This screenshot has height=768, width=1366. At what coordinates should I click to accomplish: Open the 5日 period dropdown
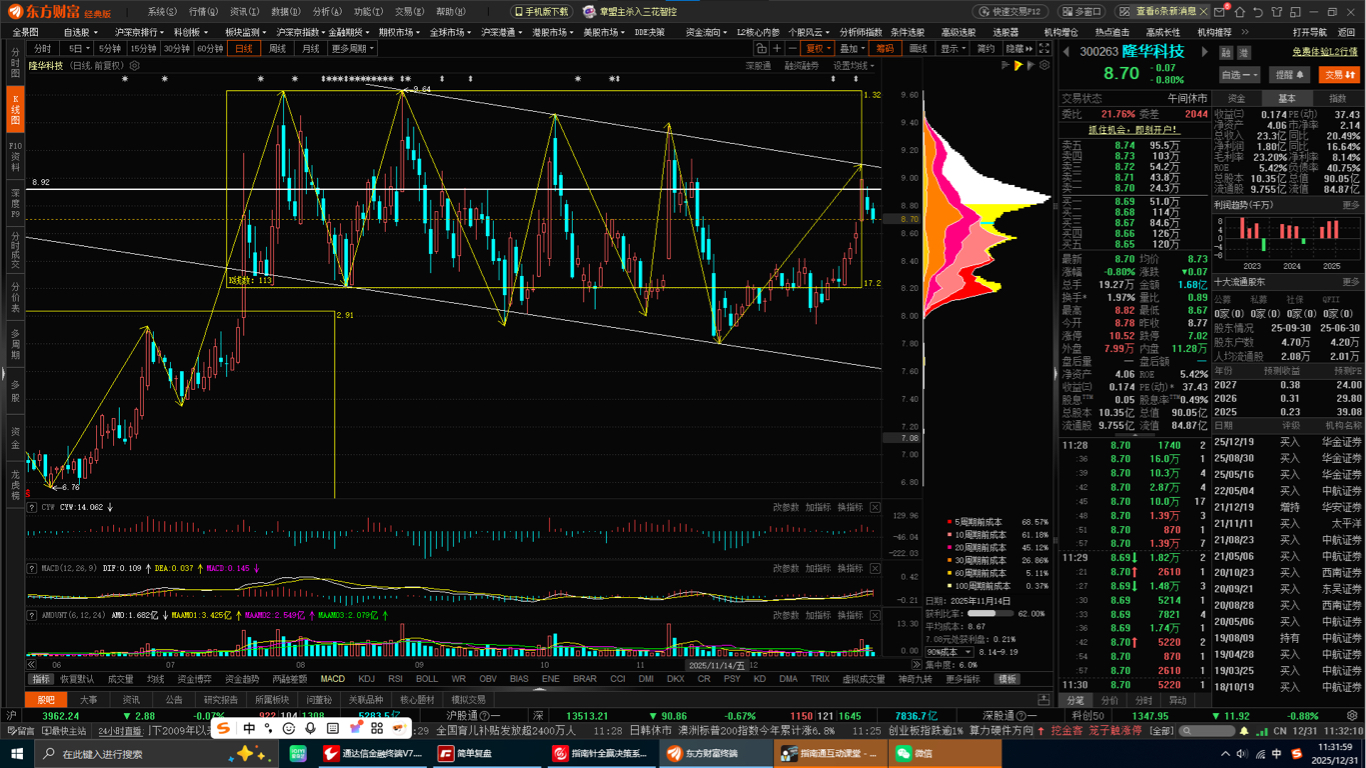coord(77,48)
